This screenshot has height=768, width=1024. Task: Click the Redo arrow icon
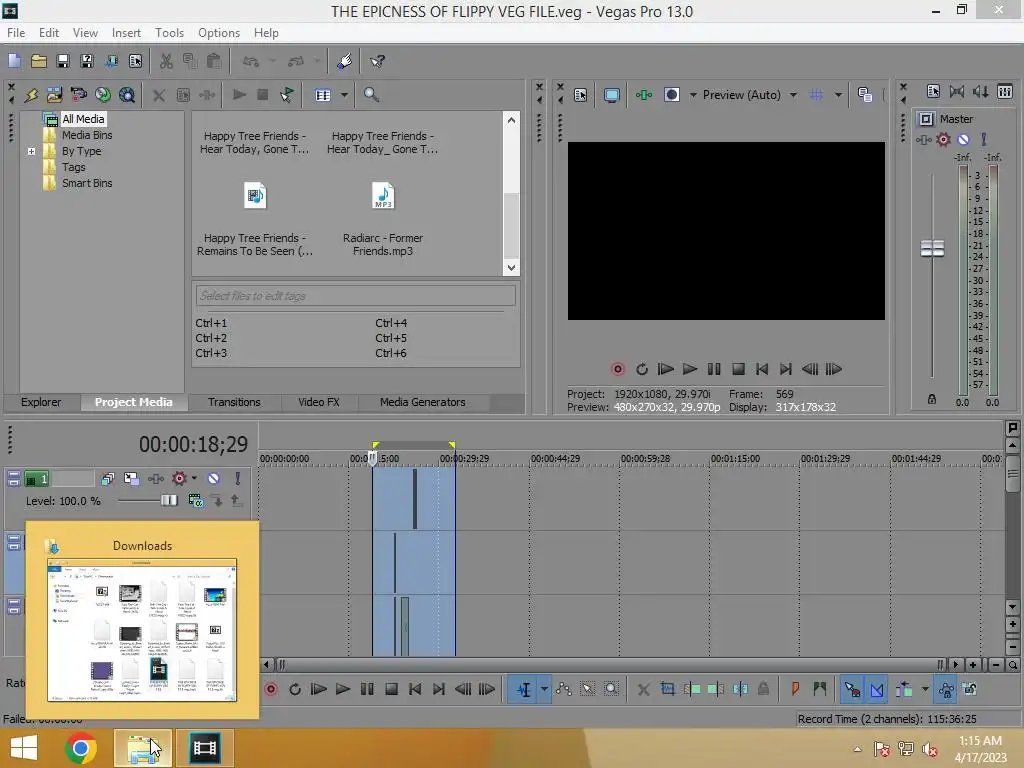[x=296, y=61]
